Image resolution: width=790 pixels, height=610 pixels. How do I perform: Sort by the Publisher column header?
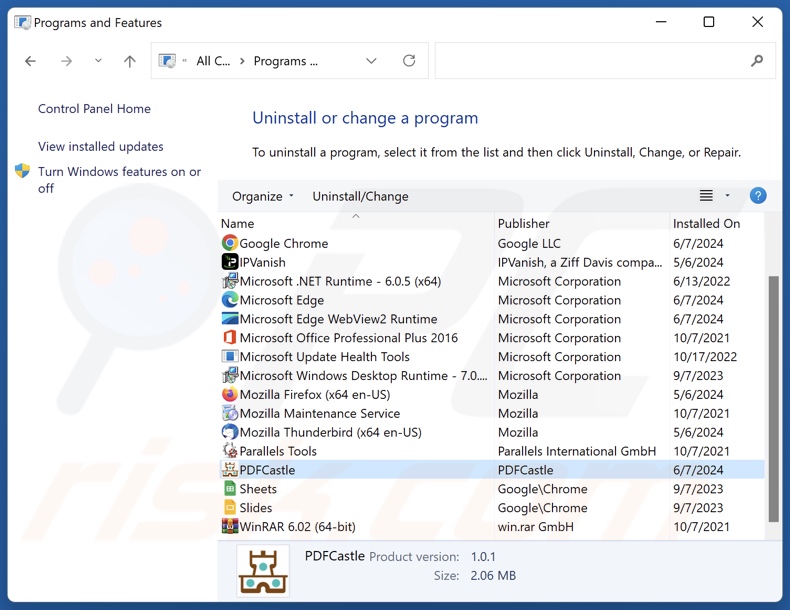[524, 224]
